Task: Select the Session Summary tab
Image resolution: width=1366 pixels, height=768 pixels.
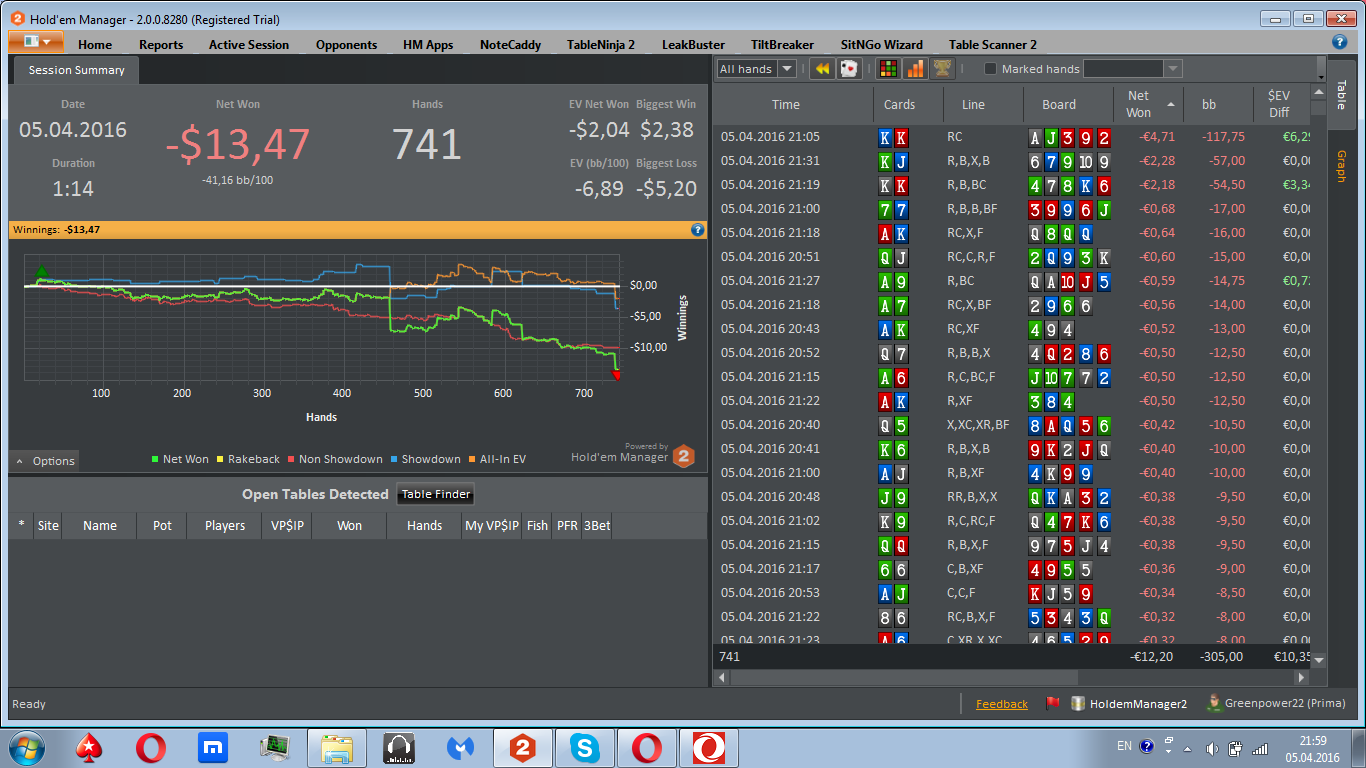Action: tap(76, 70)
